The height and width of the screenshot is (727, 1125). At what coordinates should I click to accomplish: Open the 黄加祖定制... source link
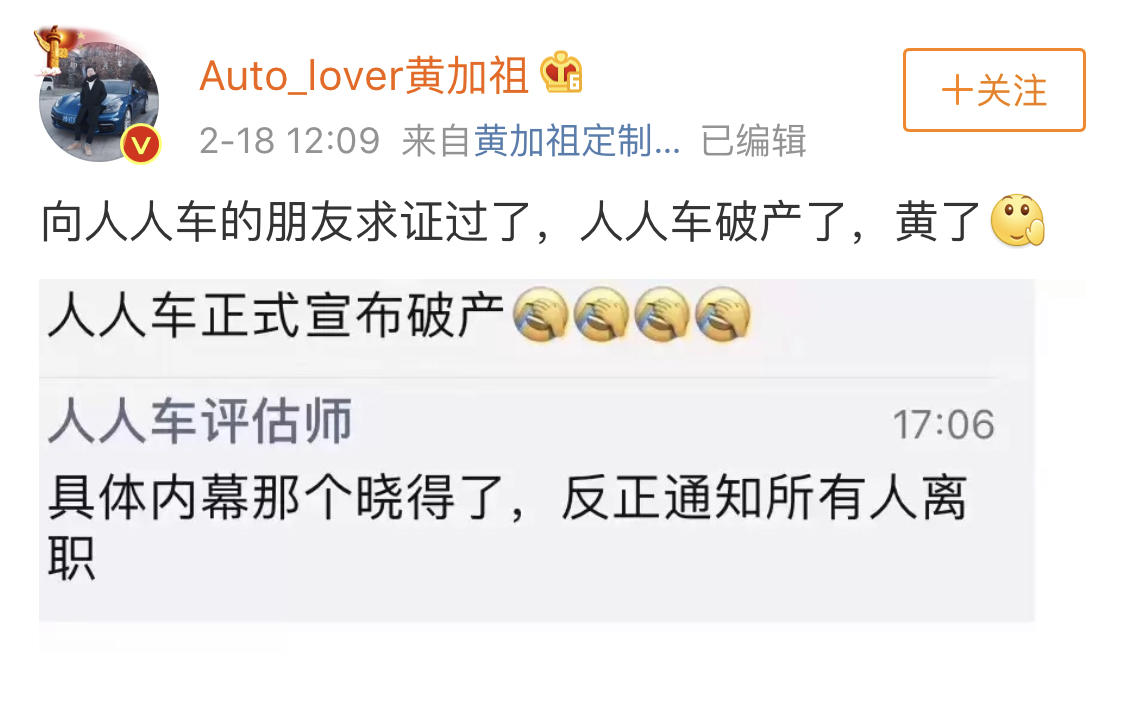tap(577, 140)
